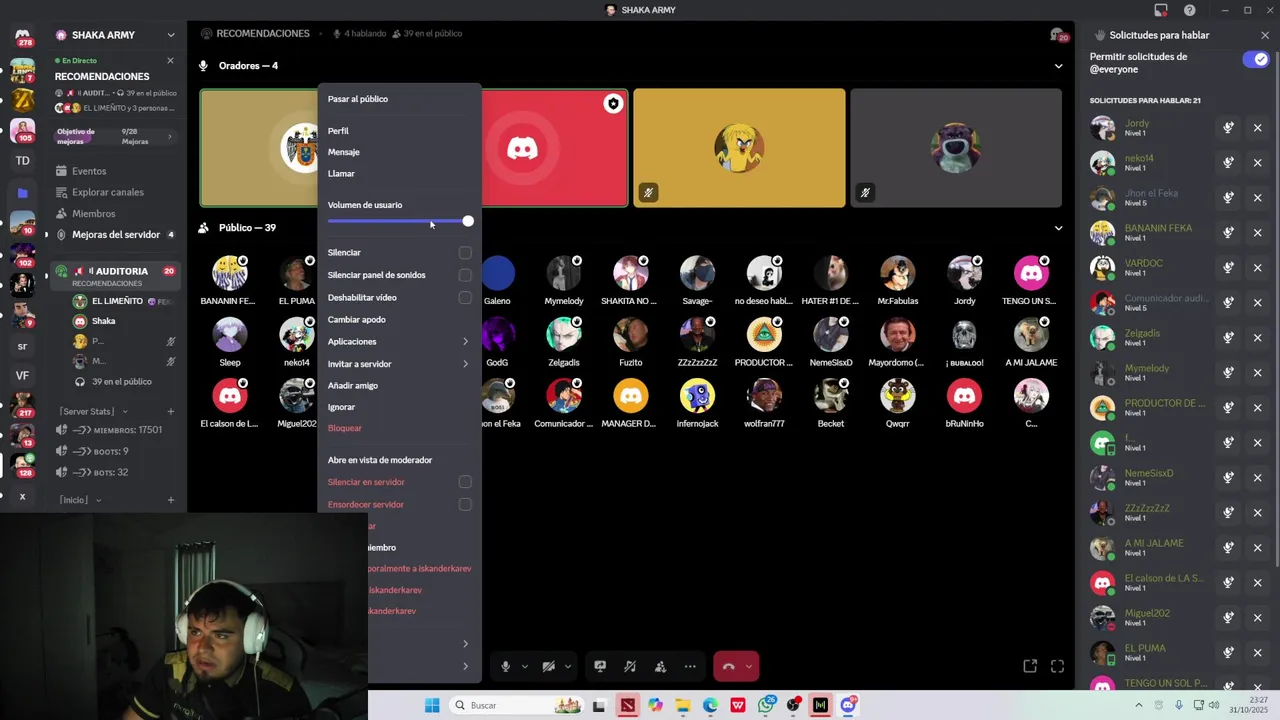Expand Aplicaciones submenu
This screenshot has width=1280, height=720.
click(x=399, y=342)
